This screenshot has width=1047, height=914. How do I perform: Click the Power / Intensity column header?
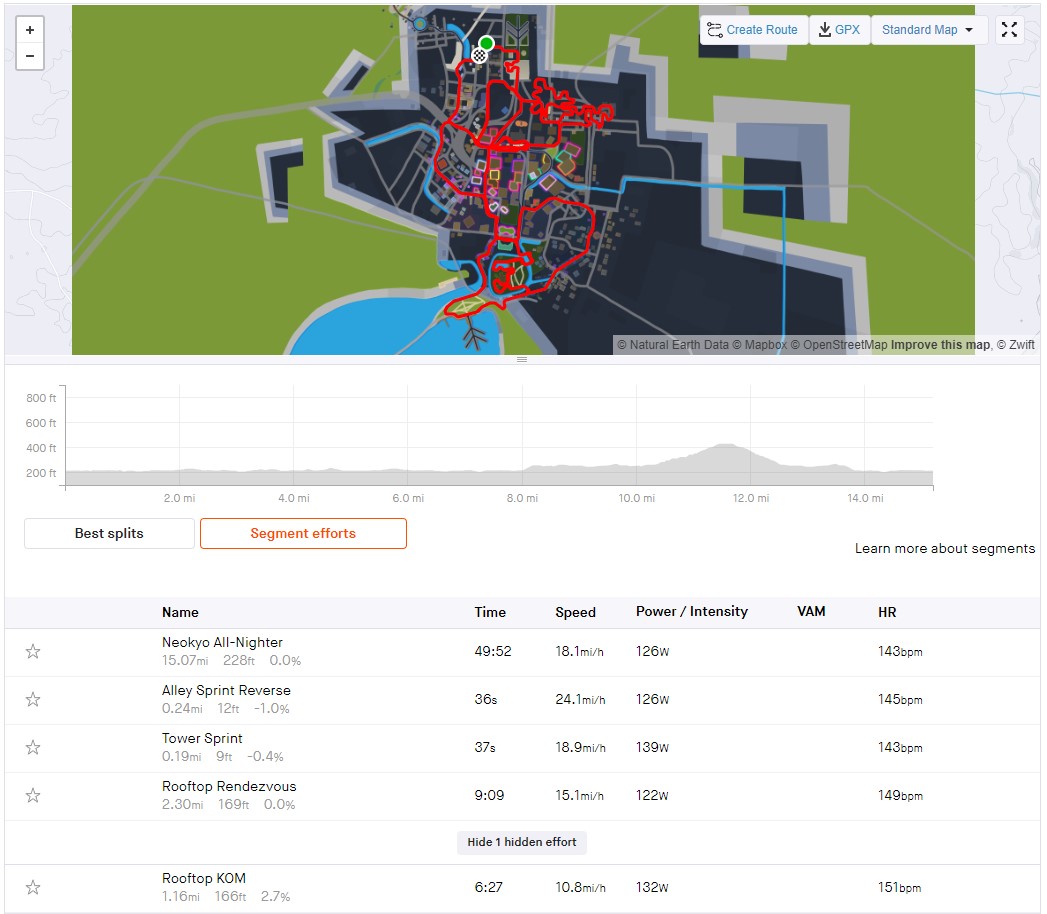tap(692, 612)
